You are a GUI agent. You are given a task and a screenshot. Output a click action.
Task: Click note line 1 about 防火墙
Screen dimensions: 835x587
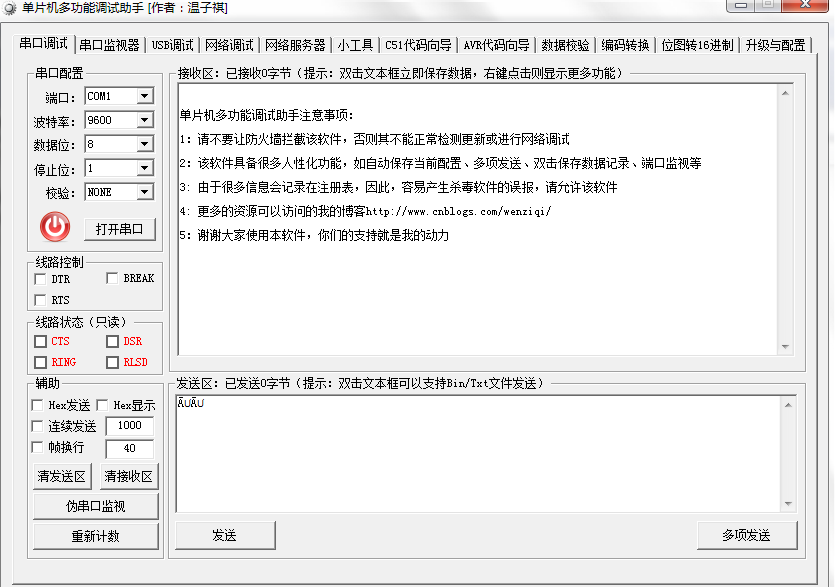(374, 140)
